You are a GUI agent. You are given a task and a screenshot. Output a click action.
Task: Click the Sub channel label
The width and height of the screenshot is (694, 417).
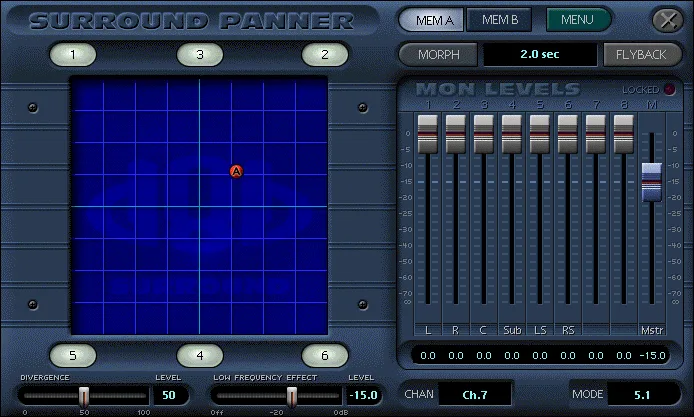click(x=512, y=330)
